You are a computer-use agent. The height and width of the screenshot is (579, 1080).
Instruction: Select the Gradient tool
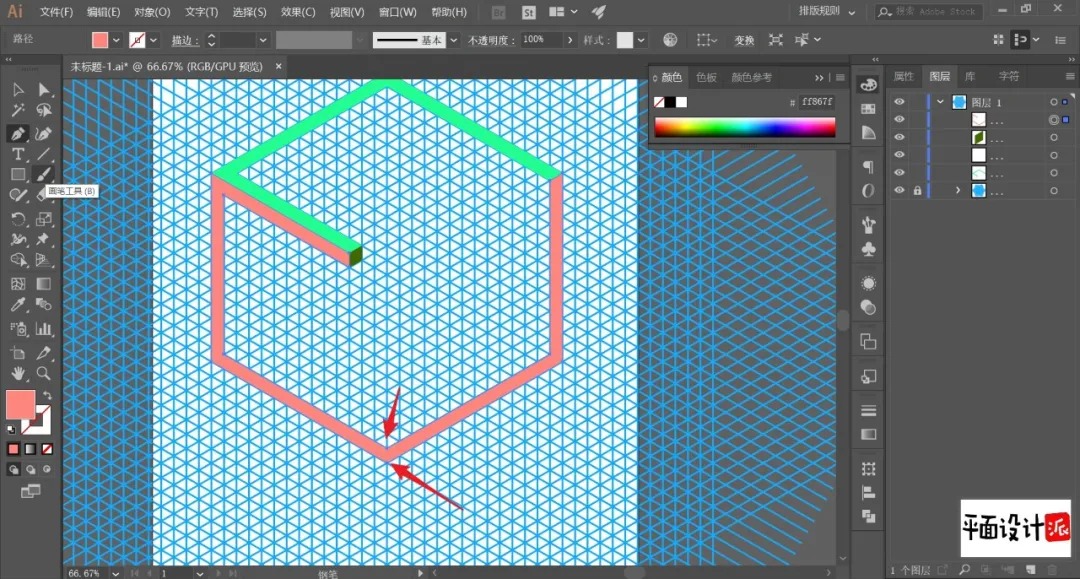coord(44,284)
